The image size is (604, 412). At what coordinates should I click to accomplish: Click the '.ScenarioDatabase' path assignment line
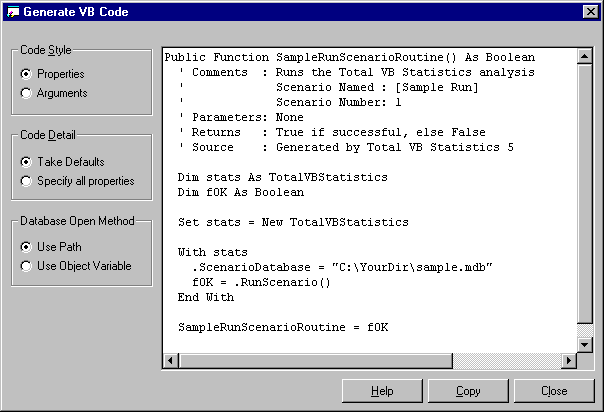pyautogui.click(x=342, y=267)
